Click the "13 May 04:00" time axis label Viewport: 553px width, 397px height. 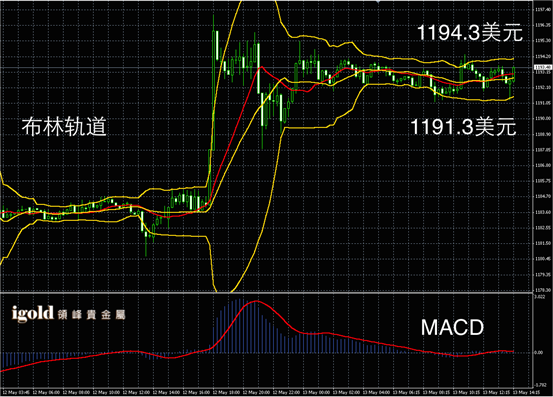(376, 392)
